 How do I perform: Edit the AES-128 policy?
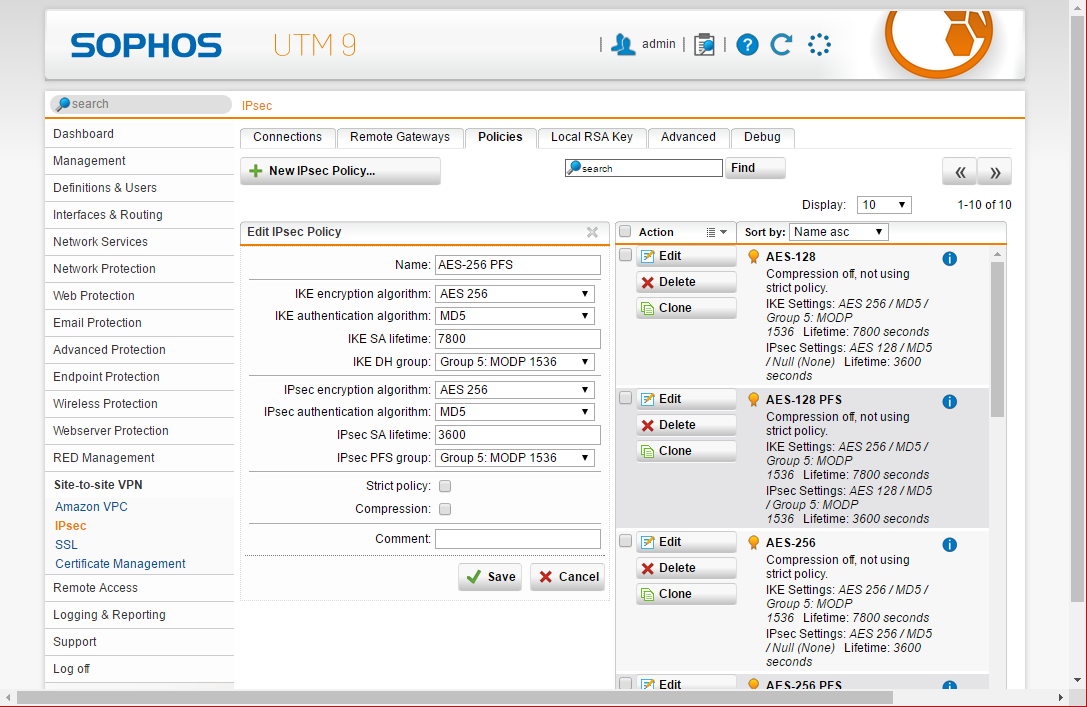[686, 256]
